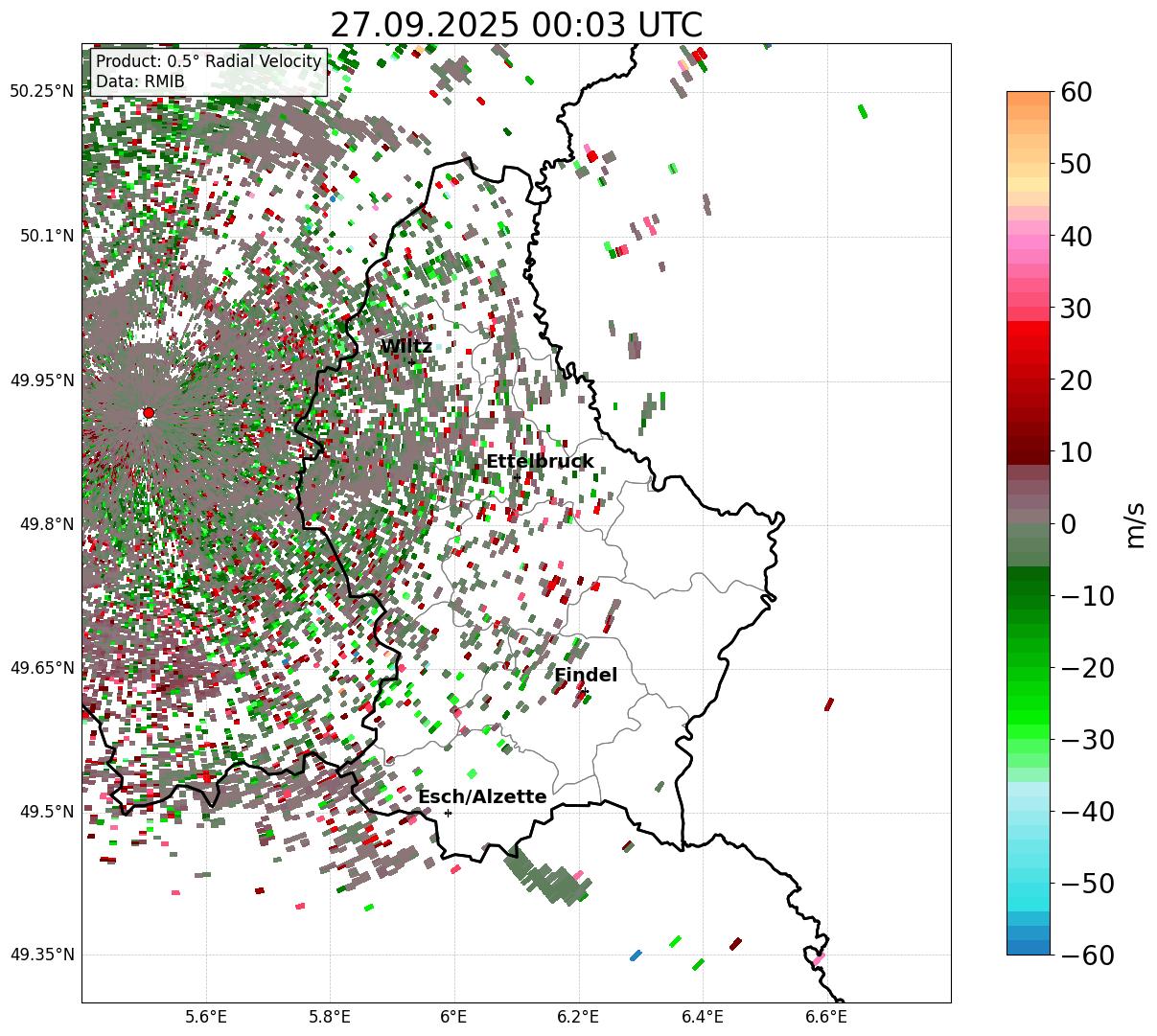Screen dimensions: 1157x1036
Task: Click the colorbar 20 tick label
Action: coord(1076,380)
